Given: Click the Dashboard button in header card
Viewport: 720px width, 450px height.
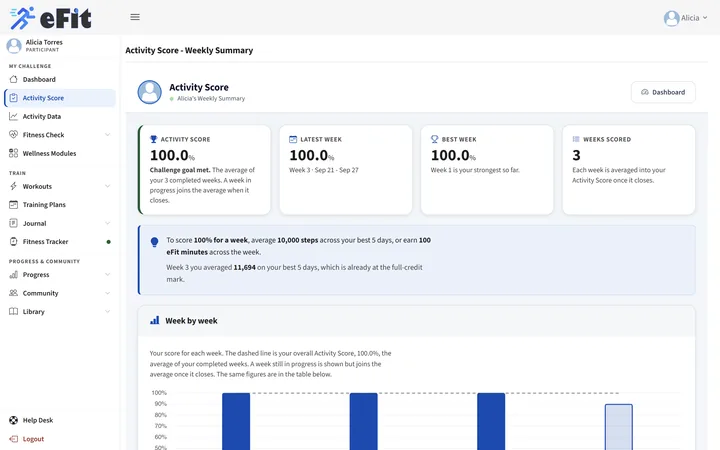Looking at the screenshot, I should click(663, 92).
